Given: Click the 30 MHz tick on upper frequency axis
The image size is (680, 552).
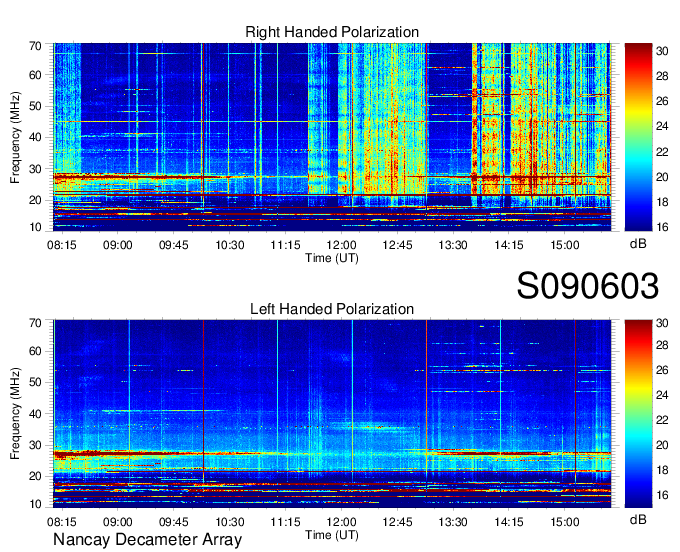Looking at the screenshot, I should [x=35, y=169].
